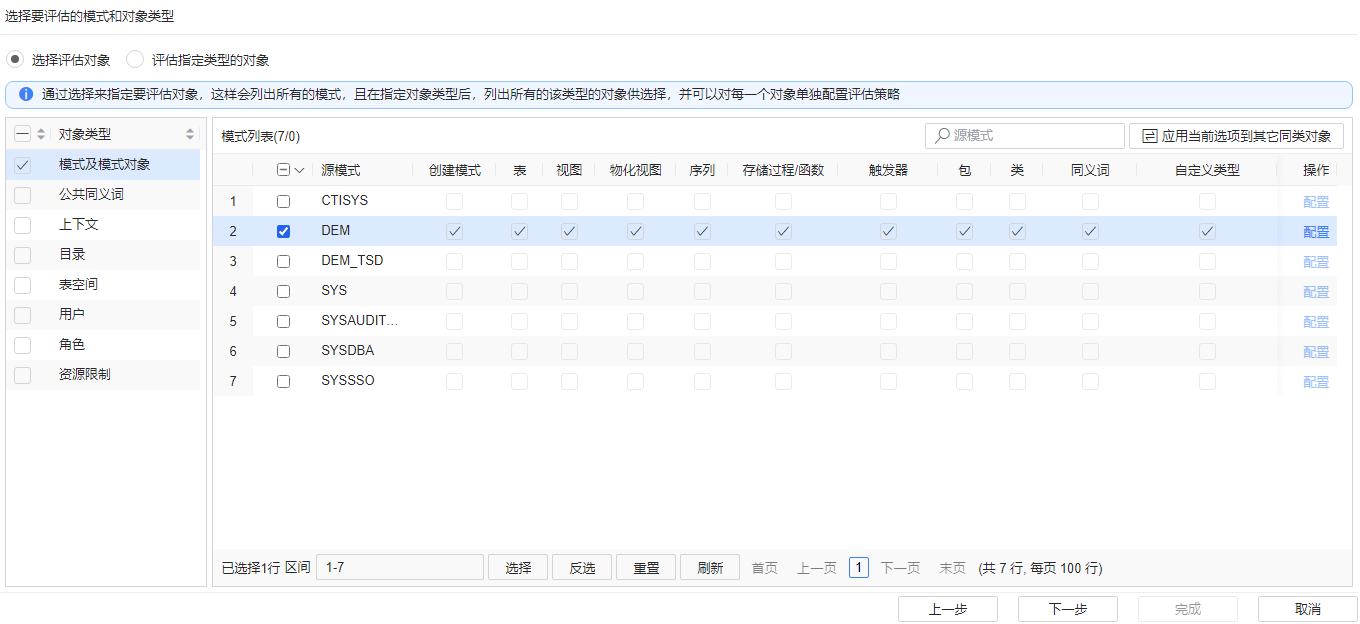Open 配置 link for the CTISYS row
Viewport: 1360px width, 624px height.
(1316, 201)
